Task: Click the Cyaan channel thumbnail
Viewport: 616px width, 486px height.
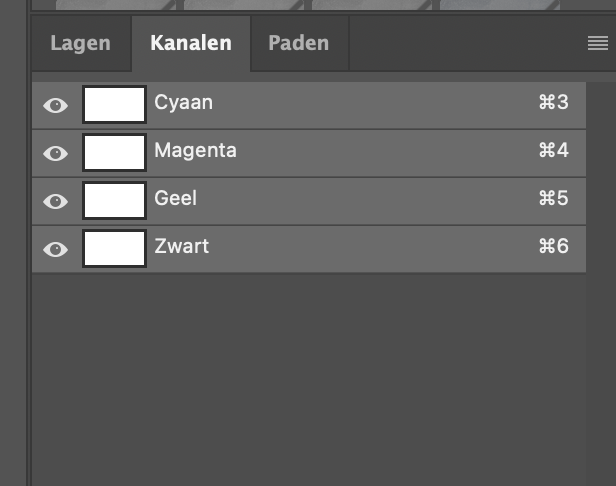Action: pos(114,104)
